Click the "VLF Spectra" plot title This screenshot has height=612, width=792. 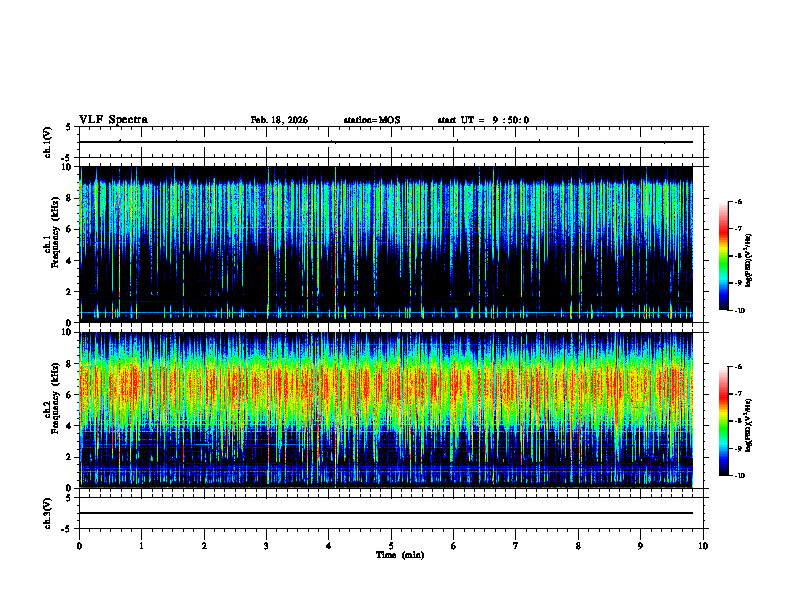point(113,120)
